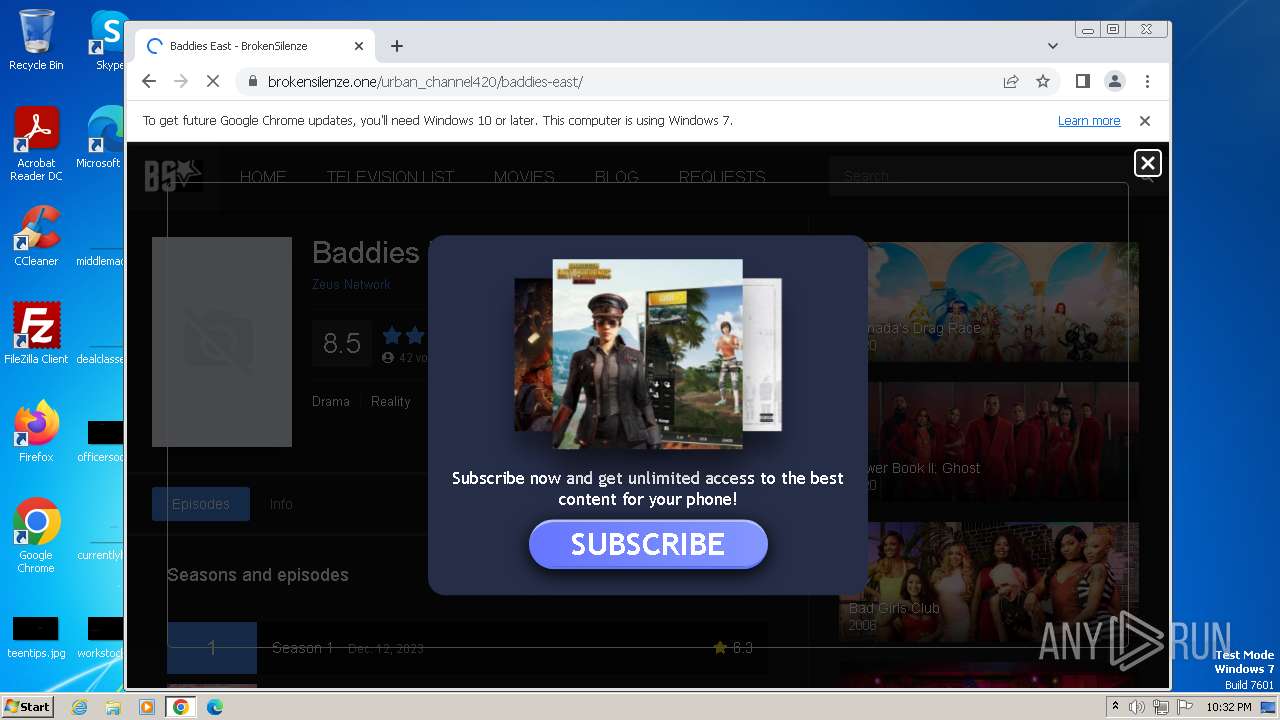The height and width of the screenshot is (720, 1280).
Task: Share this page from the address bar
Action: click(1011, 82)
